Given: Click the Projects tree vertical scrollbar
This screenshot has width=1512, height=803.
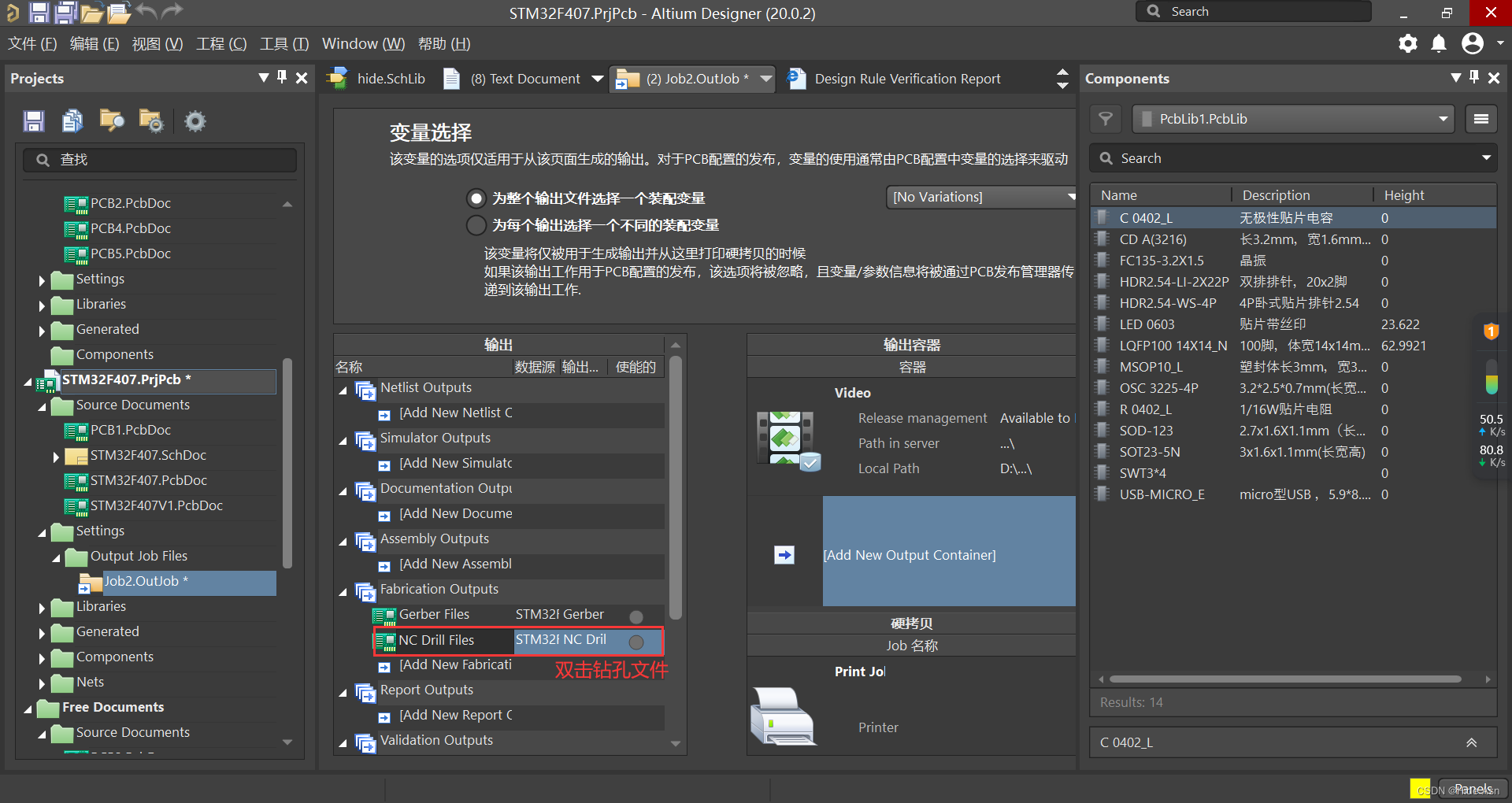Looking at the screenshot, I should click(287, 463).
